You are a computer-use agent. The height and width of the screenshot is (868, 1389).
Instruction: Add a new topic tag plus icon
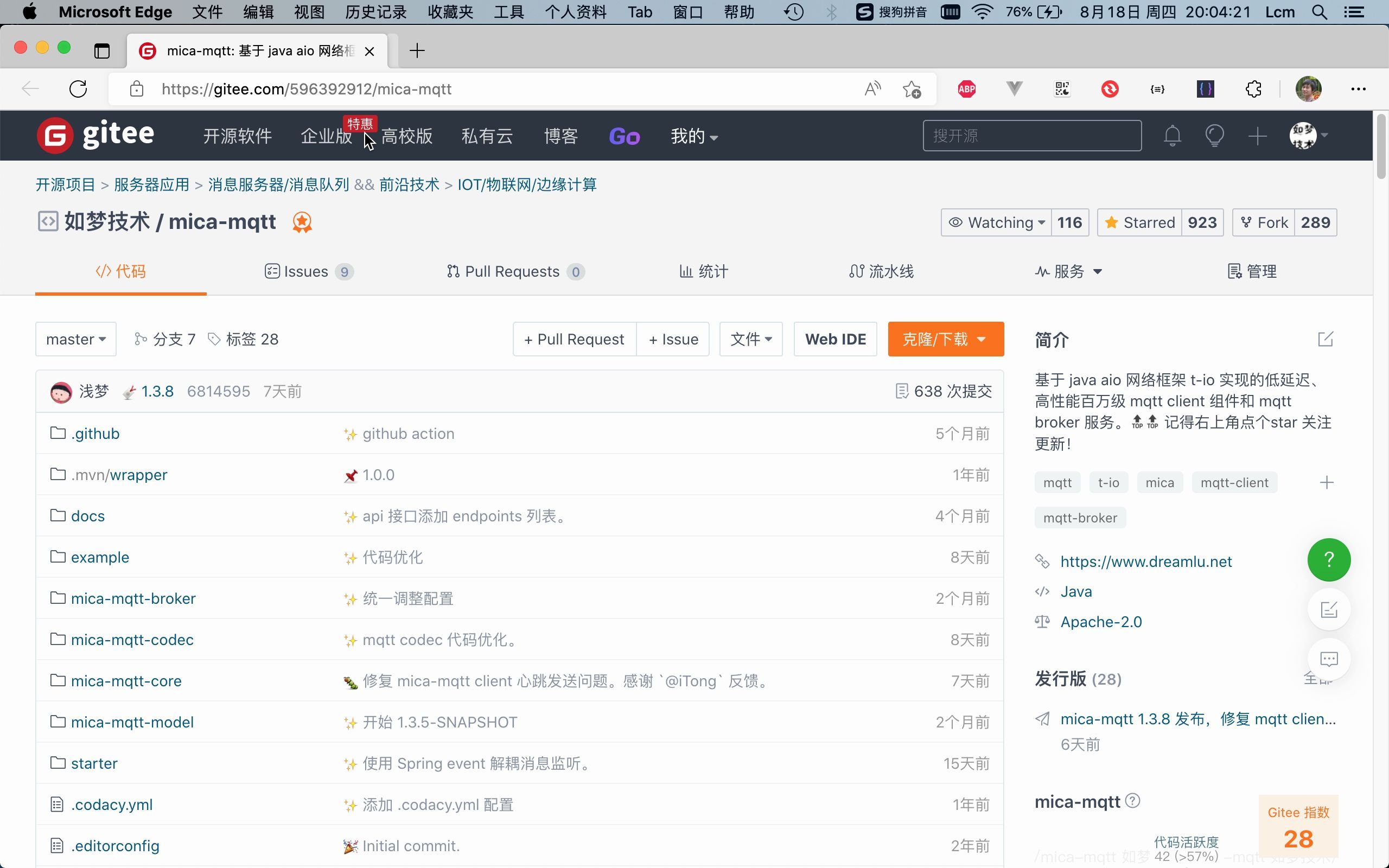1326,483
